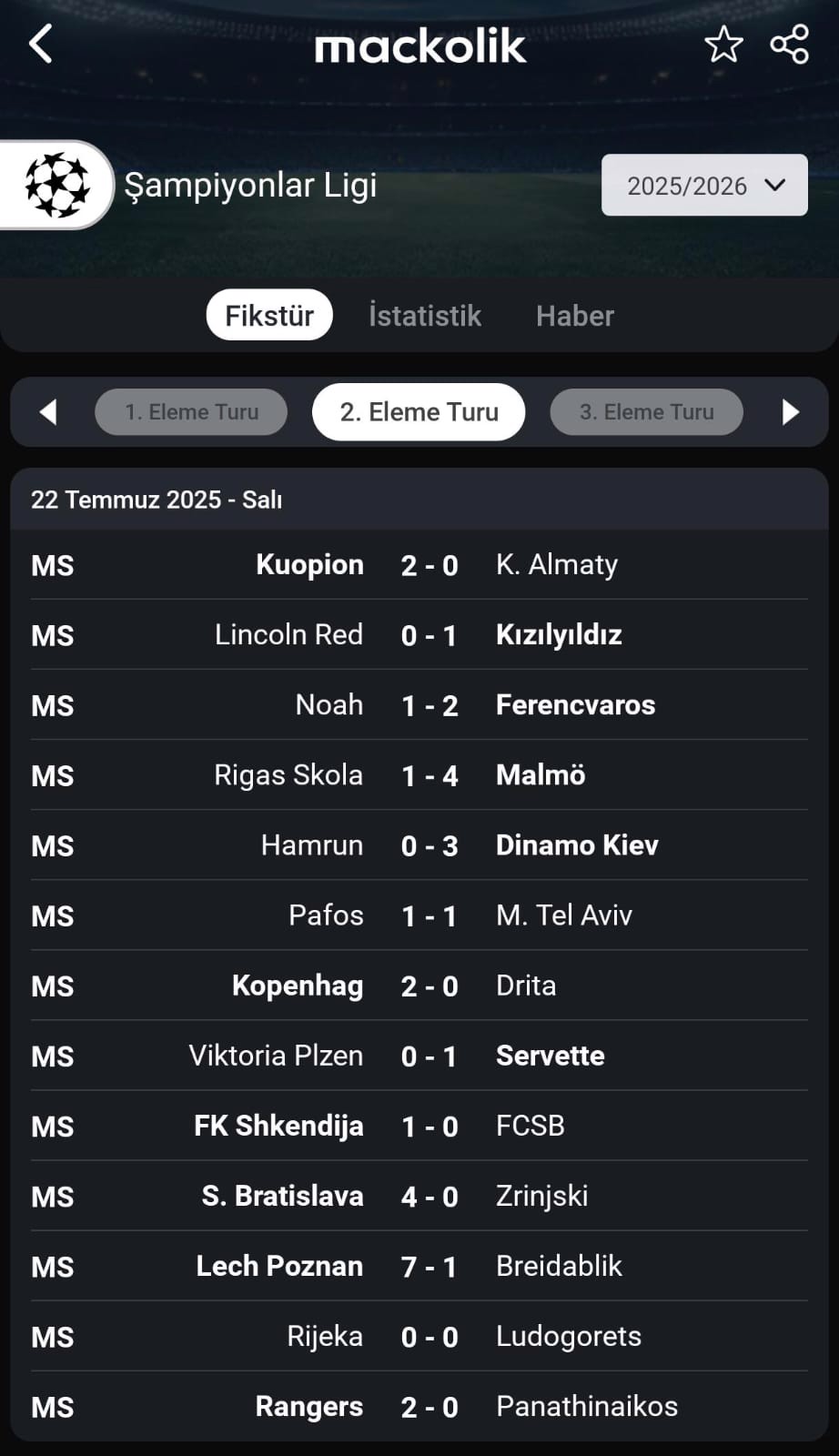This screenshot has width=839, height=1456.
Task: Select the 2. Eleme Turu round
Action: (419, 412)
